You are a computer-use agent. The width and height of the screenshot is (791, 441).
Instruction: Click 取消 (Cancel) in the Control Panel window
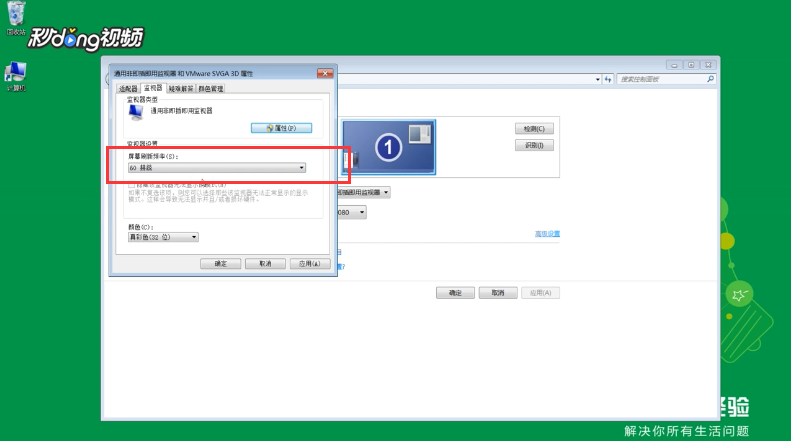[x=498, y=293]
